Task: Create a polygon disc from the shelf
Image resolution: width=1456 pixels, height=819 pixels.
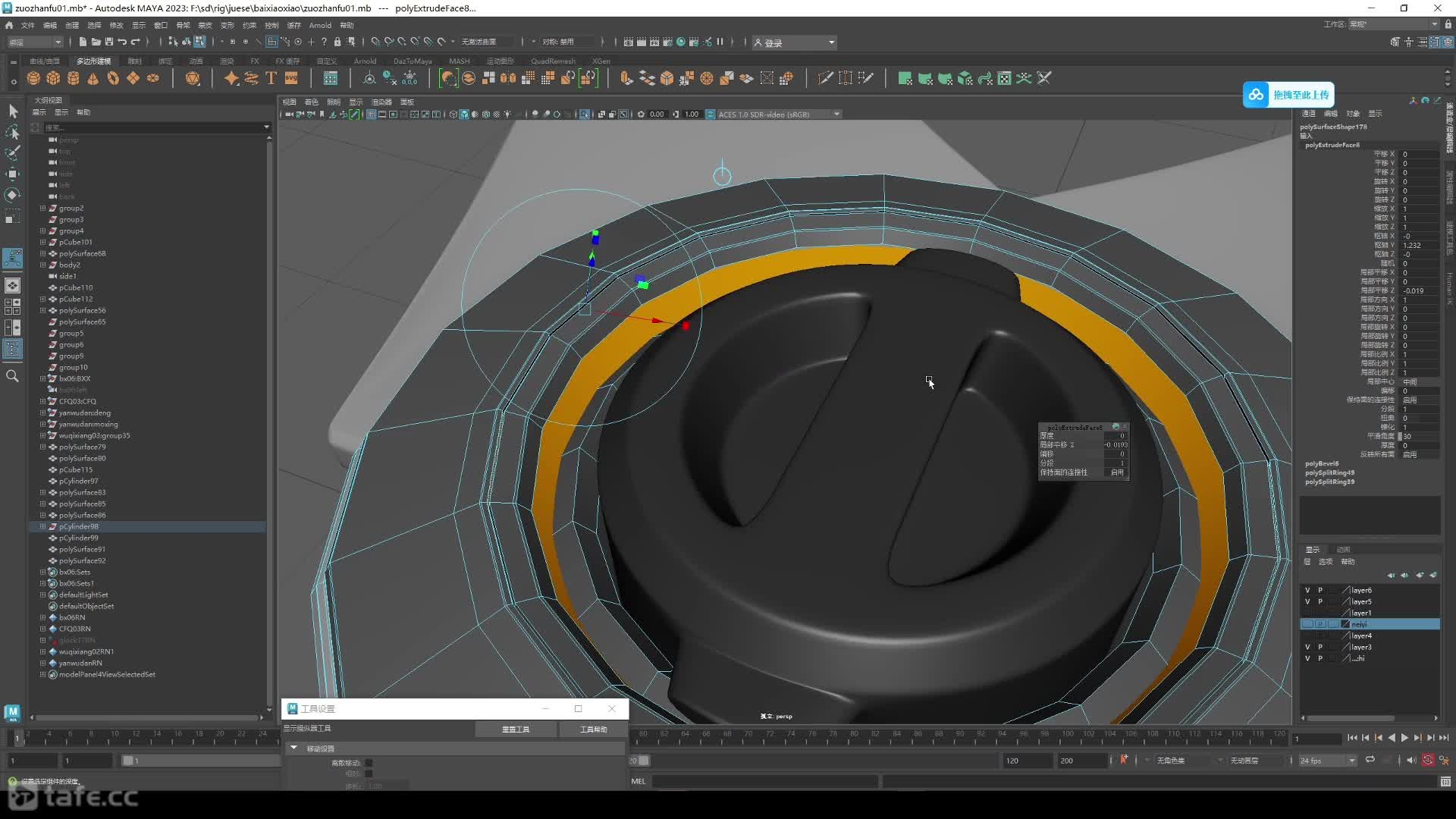Action: pos(152,78)
